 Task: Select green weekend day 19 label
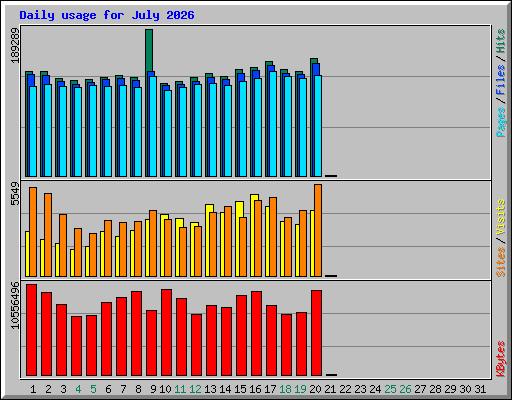tap(301, 389)
